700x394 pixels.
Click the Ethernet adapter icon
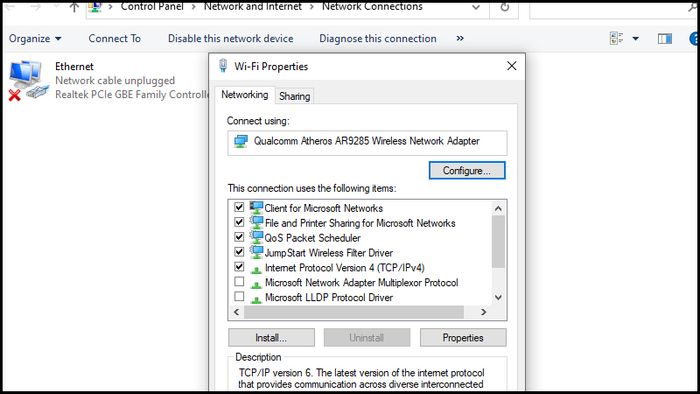click(x=28, y=80)
